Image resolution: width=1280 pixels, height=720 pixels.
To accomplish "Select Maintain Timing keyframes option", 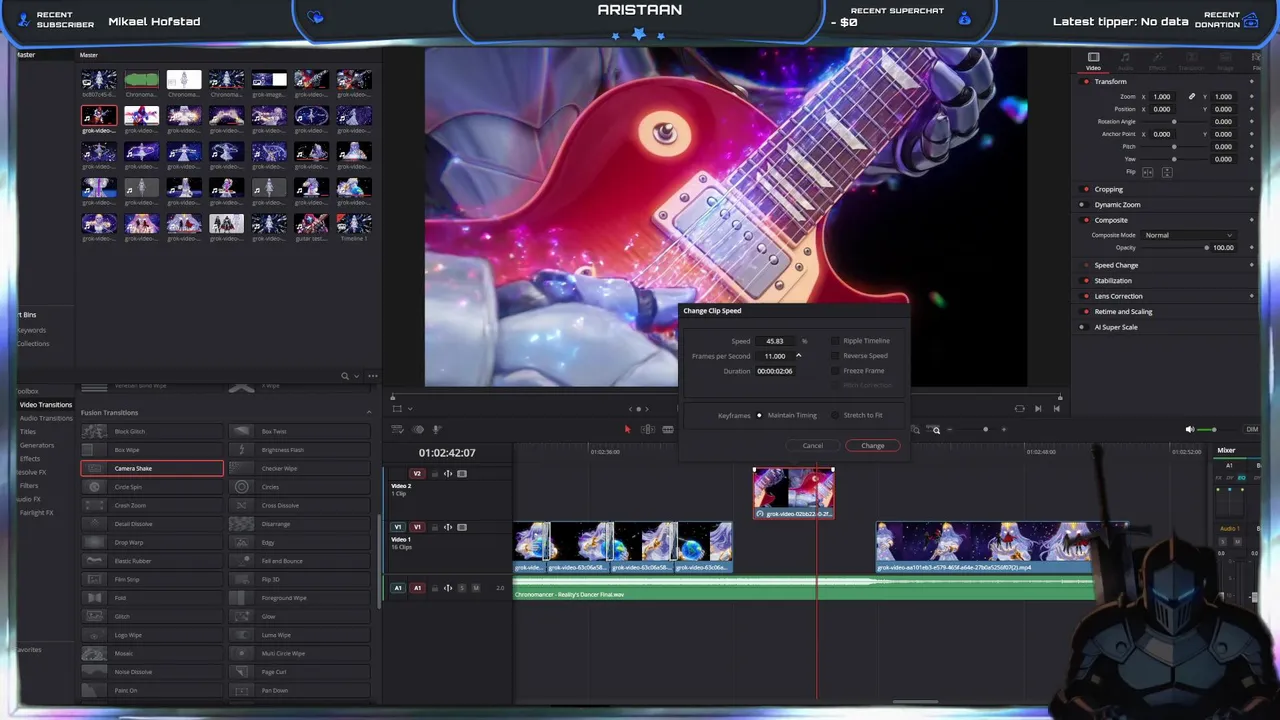I will tap(759, 415).
